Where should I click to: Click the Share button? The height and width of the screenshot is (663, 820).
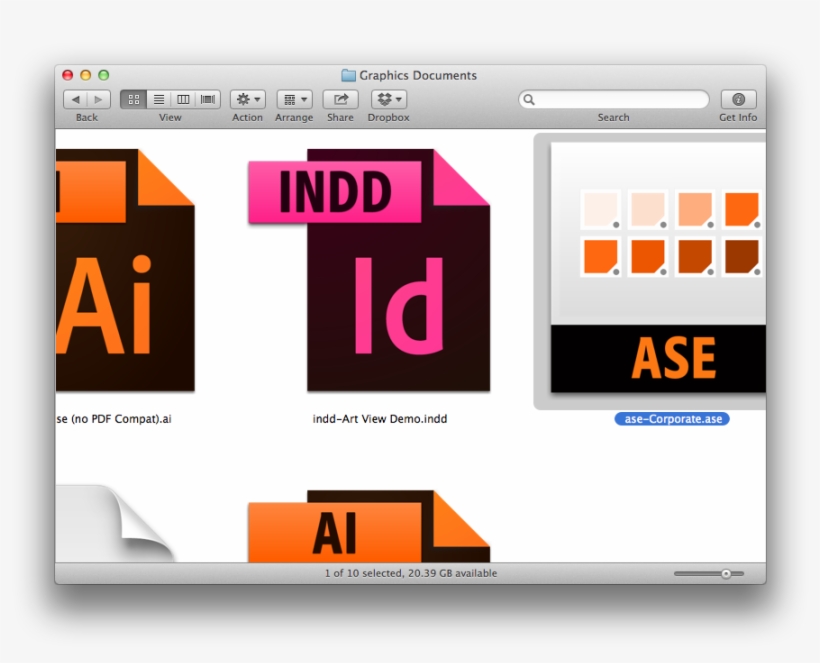[340, 99]
